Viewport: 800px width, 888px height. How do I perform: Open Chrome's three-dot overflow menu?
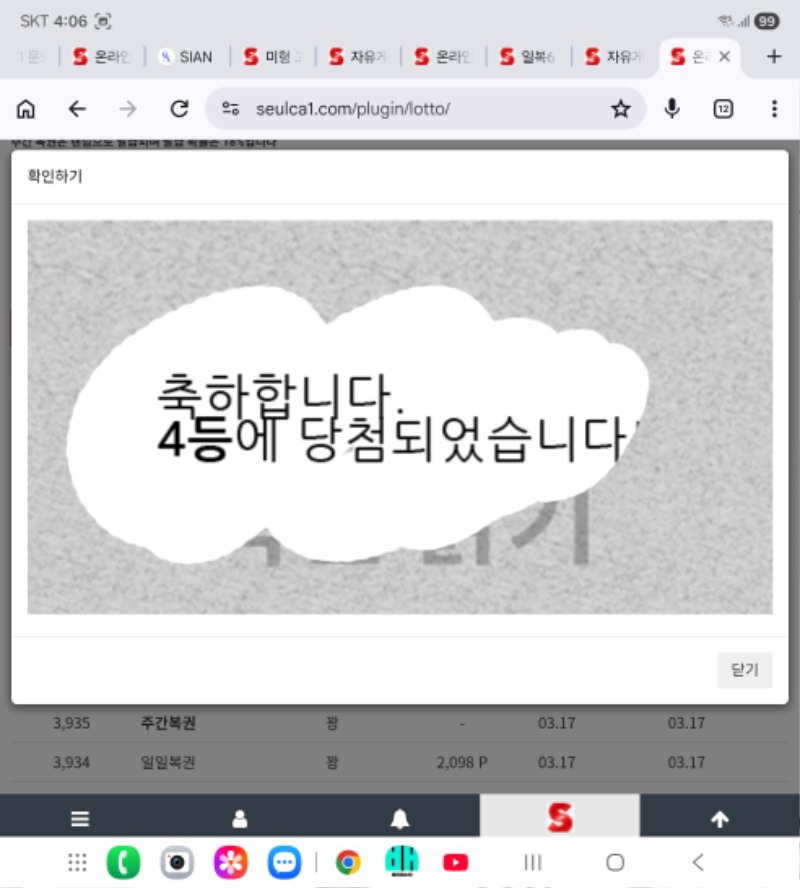(x=774, y=109)
